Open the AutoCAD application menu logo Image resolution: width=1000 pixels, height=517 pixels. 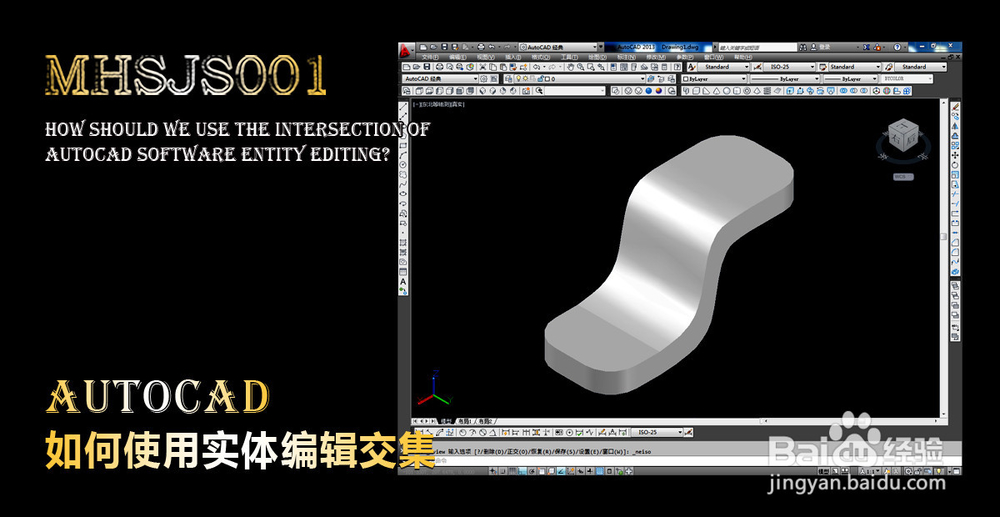[x=405, y=50]
